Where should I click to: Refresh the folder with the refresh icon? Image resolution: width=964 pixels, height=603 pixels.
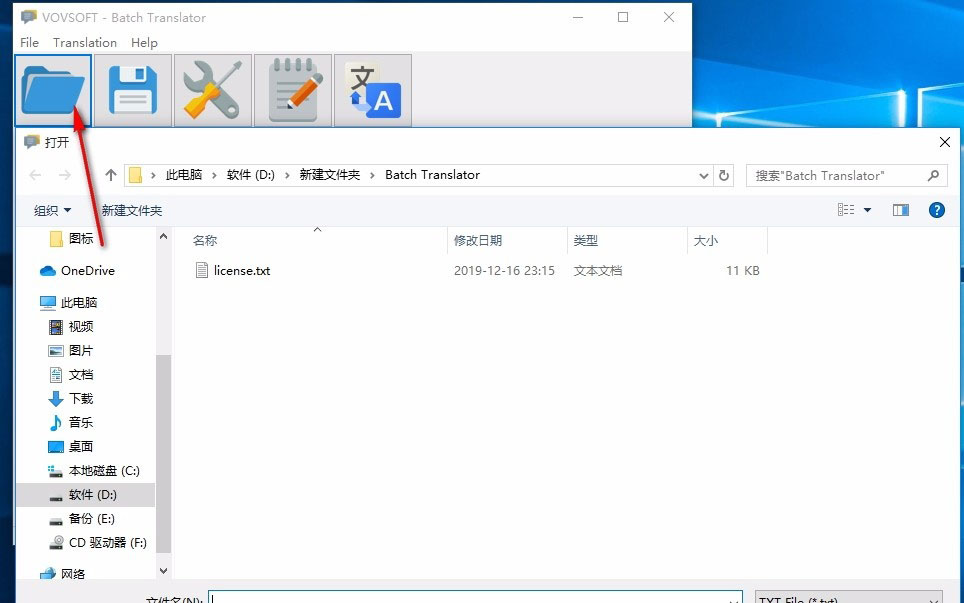[x=724, y=175]
